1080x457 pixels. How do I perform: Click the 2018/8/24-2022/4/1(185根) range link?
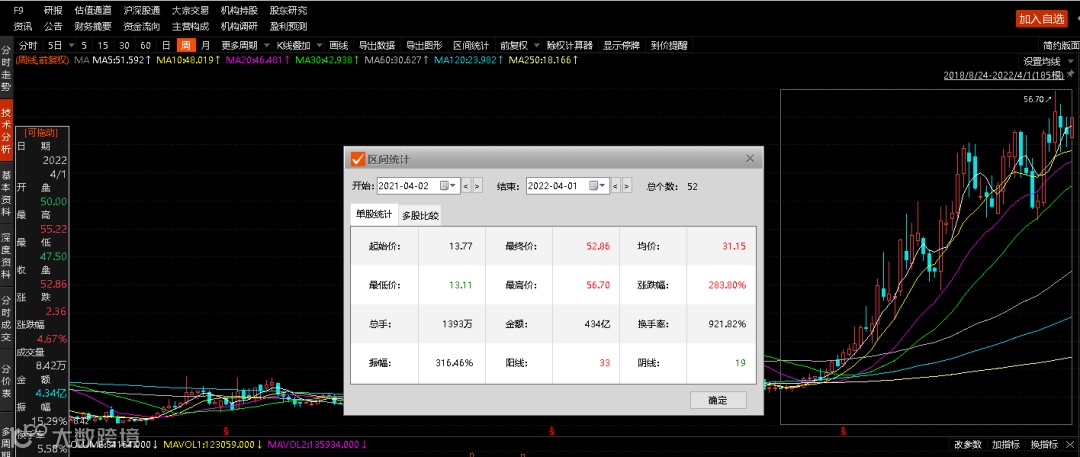click(x=1003, y=74)
